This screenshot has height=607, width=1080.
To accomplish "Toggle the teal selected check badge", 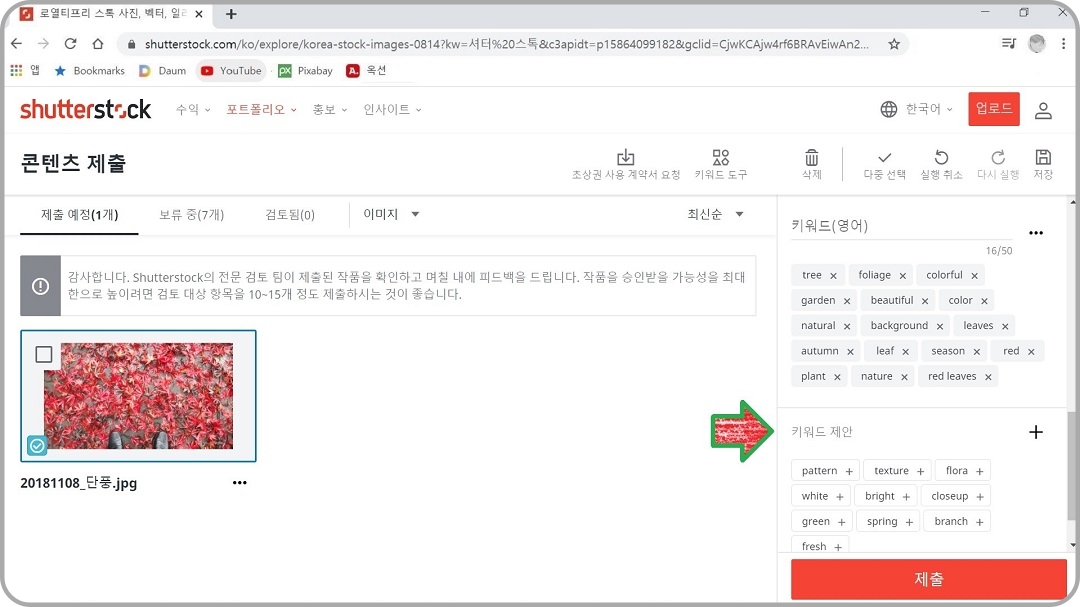I will [37, 446].
